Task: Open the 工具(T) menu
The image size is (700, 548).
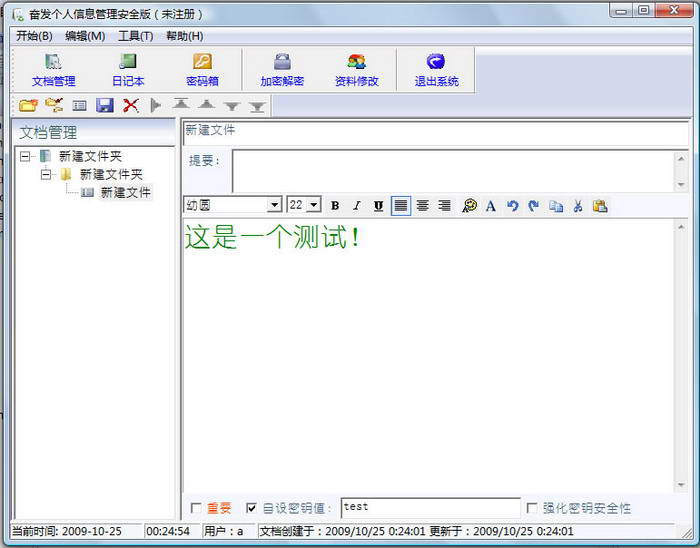Action: [x=136, y=36]
